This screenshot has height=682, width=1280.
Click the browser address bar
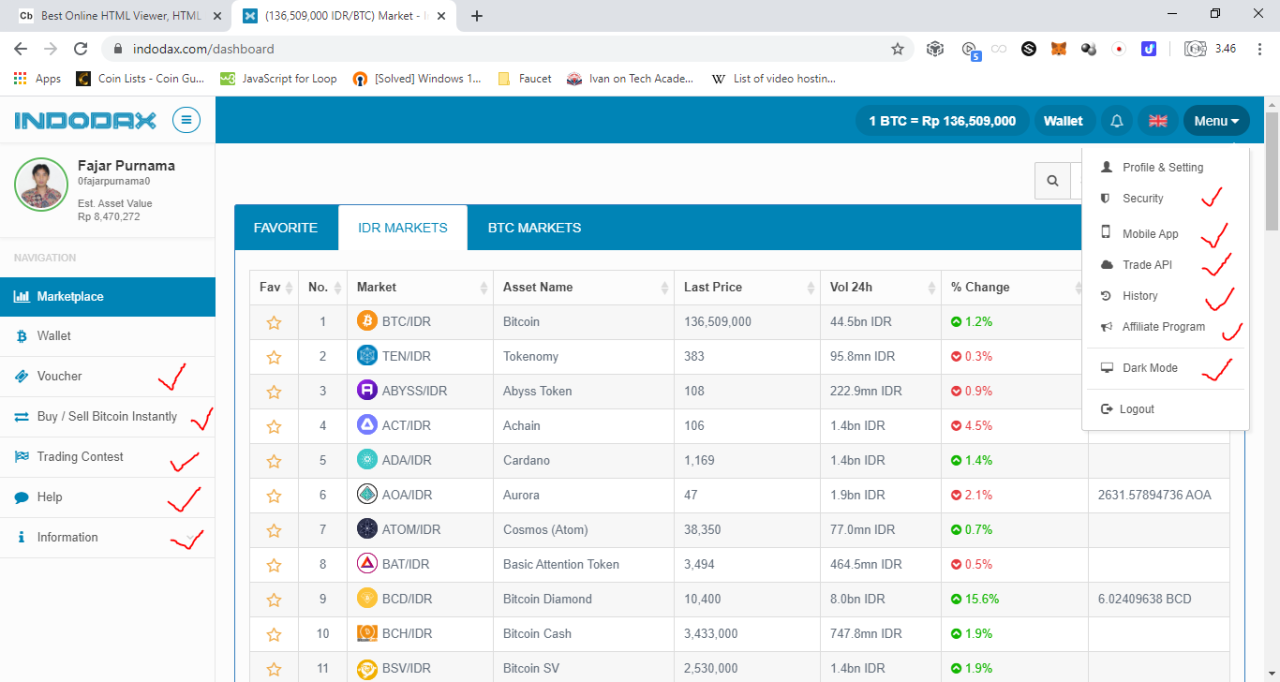pos(506,49)
